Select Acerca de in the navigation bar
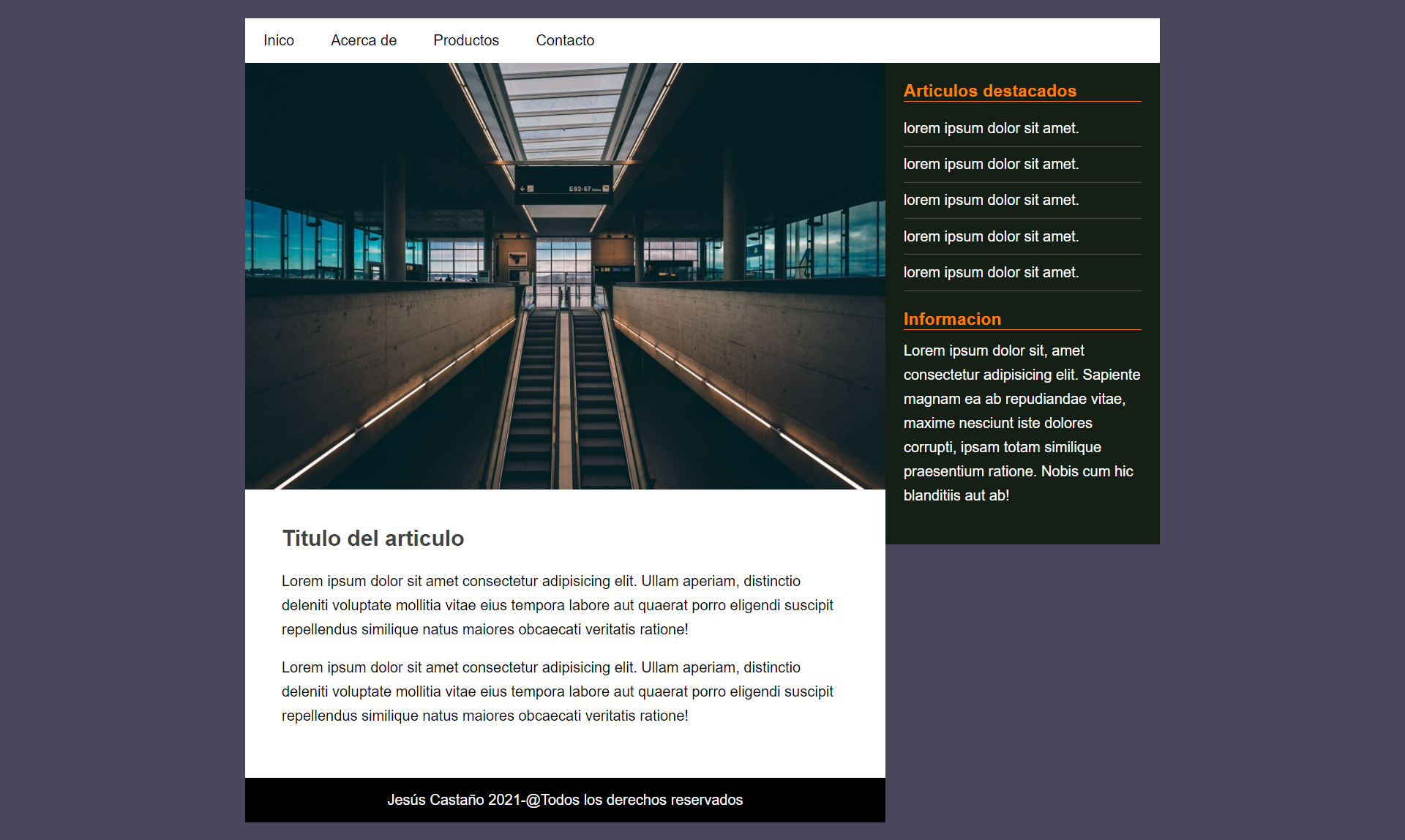The image size is (1405, 840). [x=364, y=40]
